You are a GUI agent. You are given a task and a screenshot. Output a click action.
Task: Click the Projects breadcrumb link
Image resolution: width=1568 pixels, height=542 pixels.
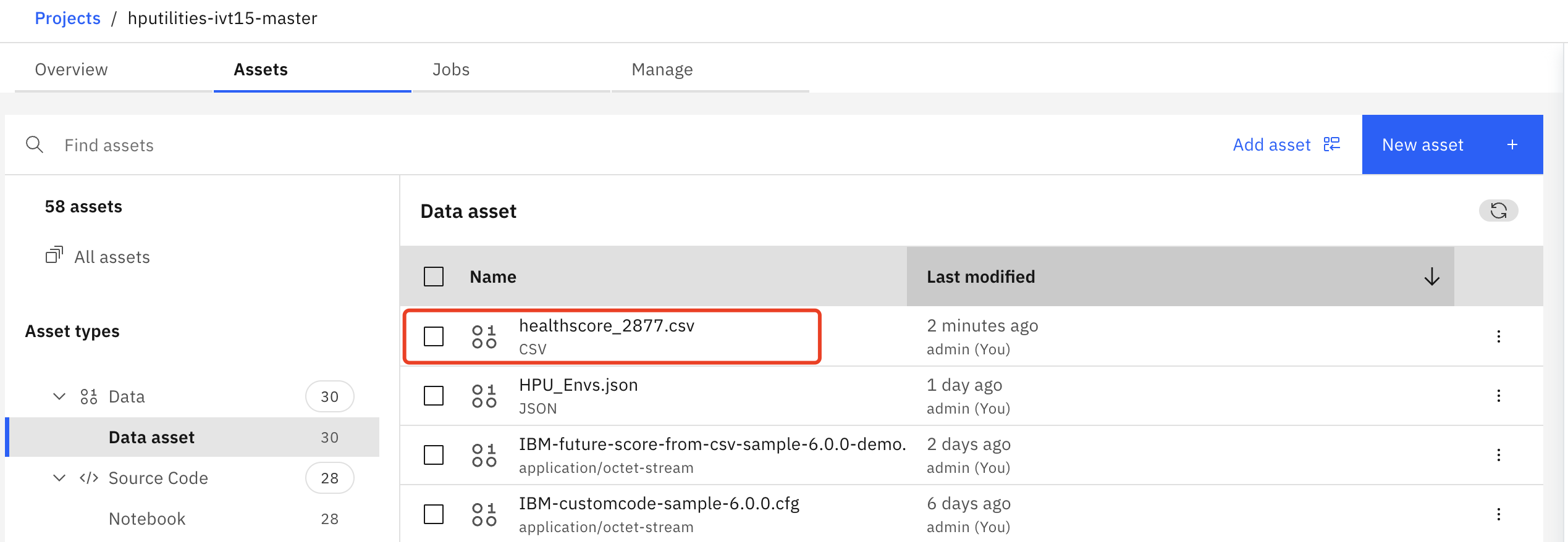pos(67,19)
